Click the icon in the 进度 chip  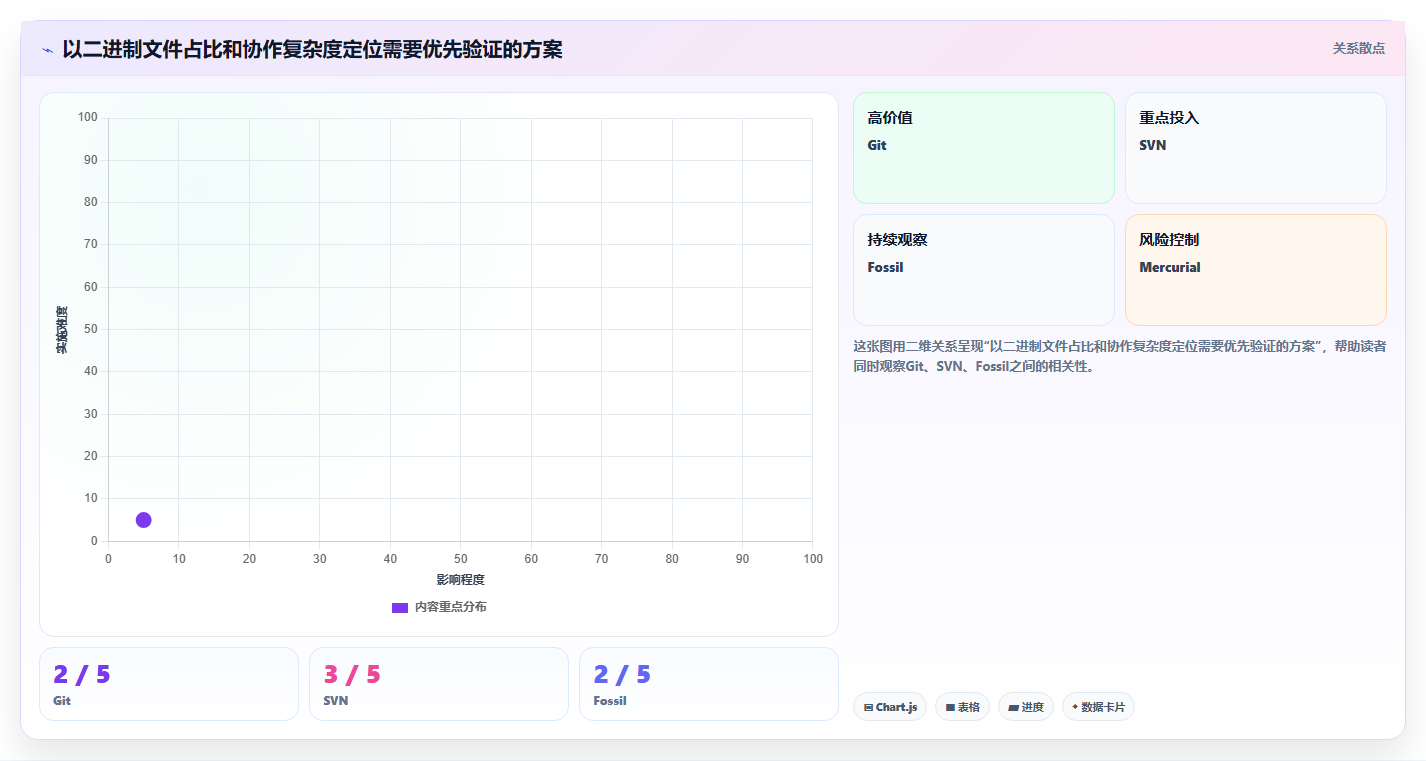(x=1013, y=707)
